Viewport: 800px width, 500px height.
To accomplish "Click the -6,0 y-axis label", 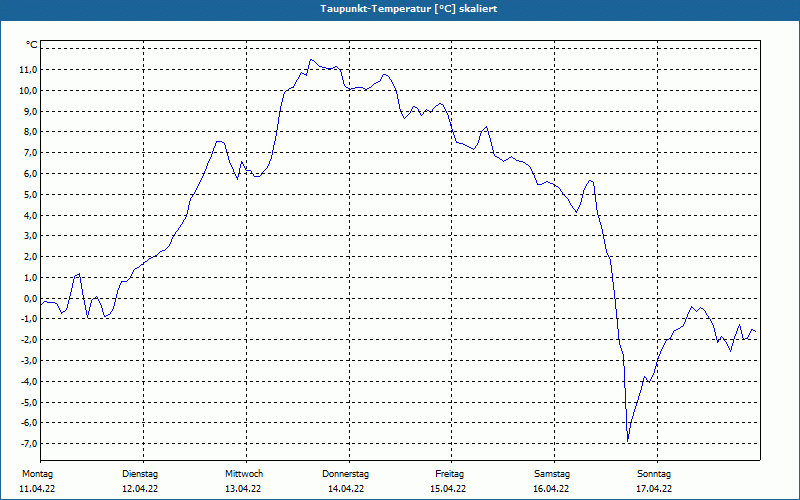I will coord(29,423).
